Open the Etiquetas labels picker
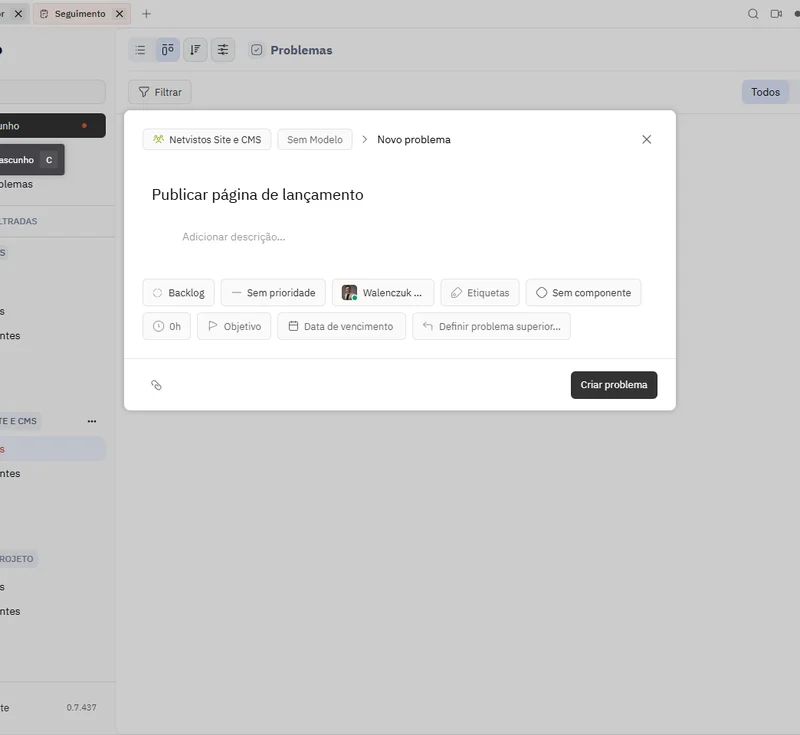Image resolution: width=800 pixels, height=735 pixels. 480,293
